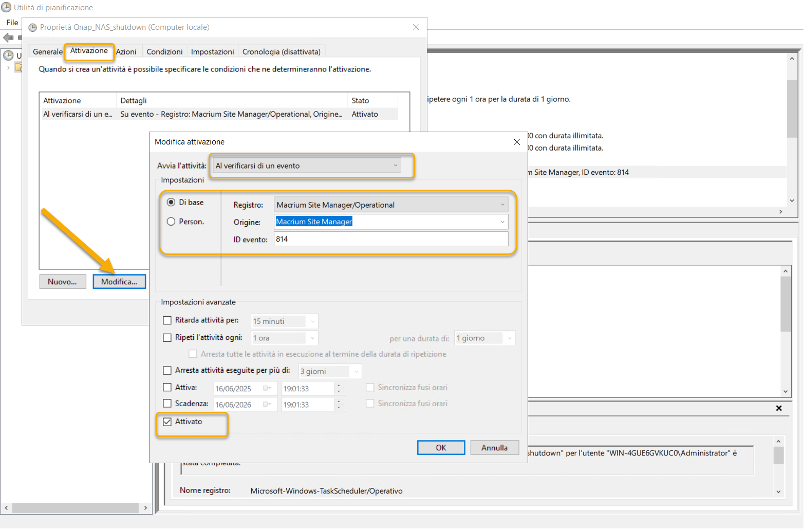Enable Ritarda attività per checkbox
Screen dimensions: 805x530
[x=167, y=320]
